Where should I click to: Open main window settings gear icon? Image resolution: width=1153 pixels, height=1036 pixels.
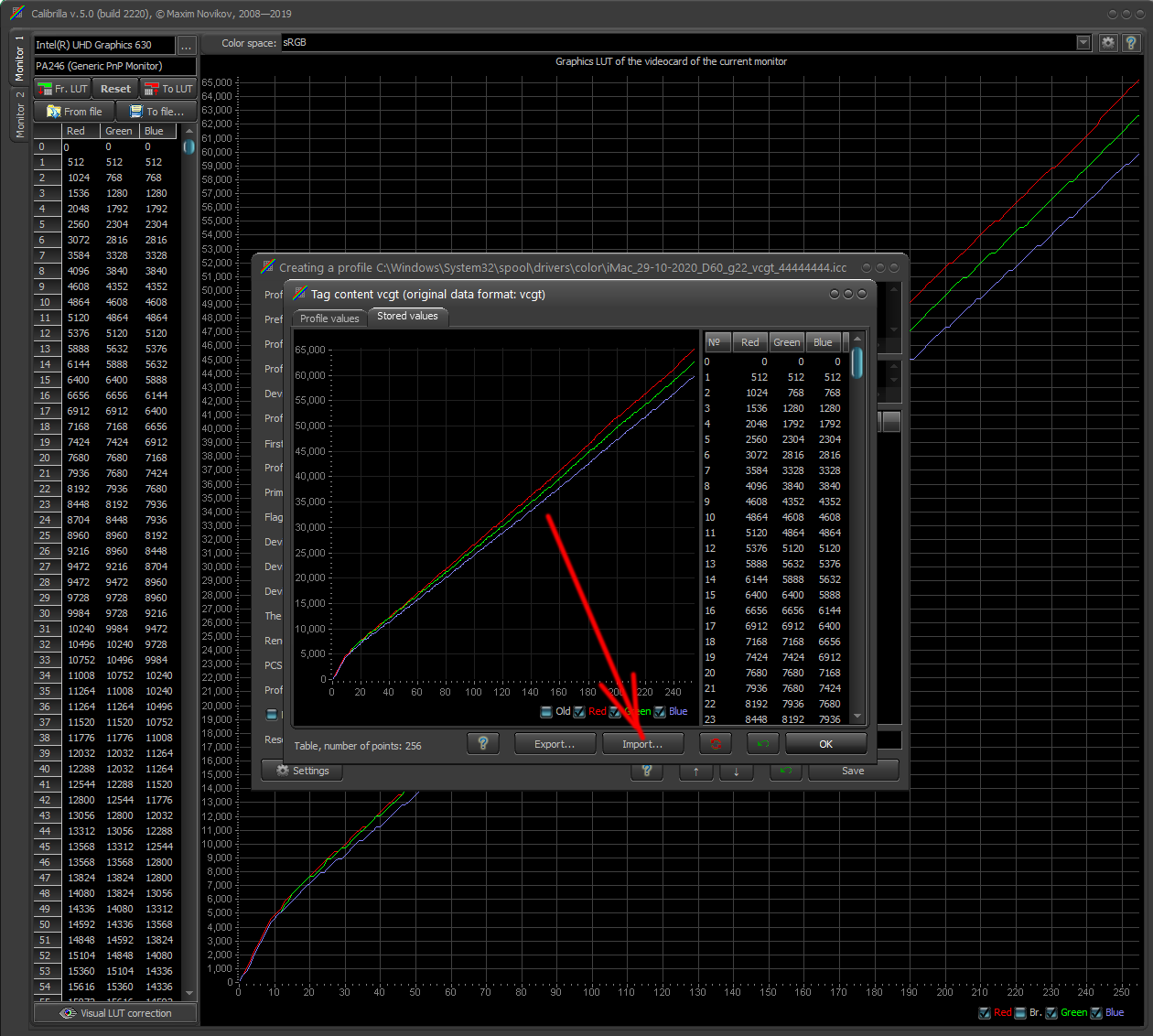(x=1107, y=43)
